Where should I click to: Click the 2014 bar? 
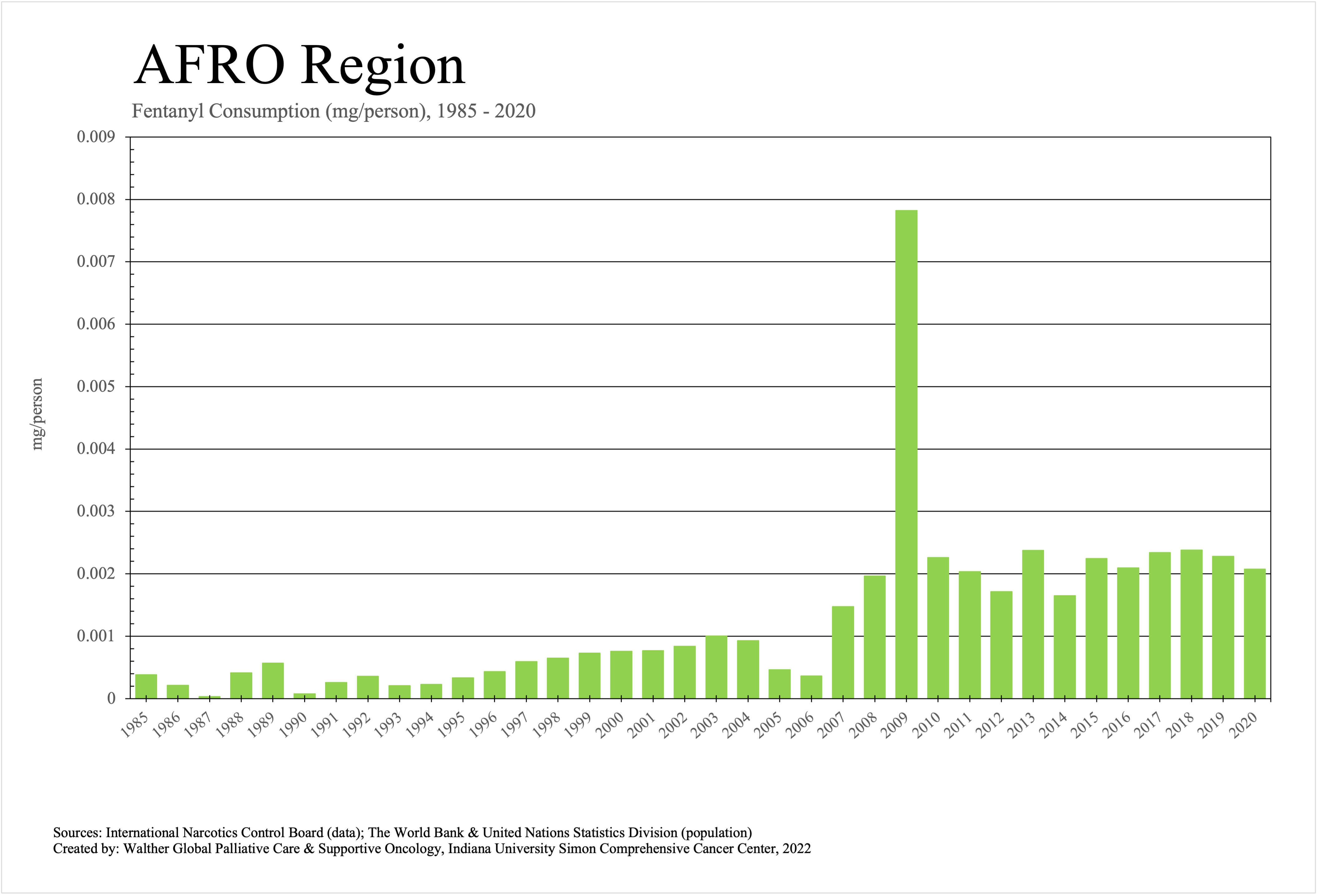[x=1064, y=646]
